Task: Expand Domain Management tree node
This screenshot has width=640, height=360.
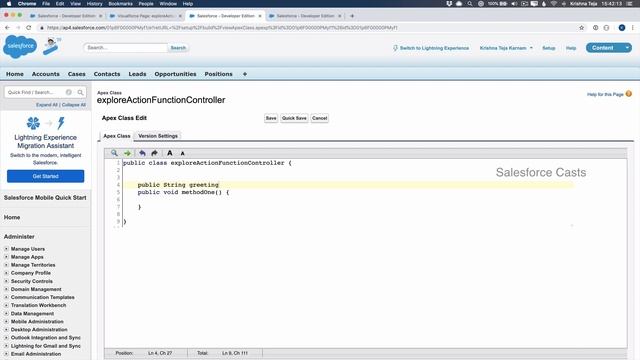Action: coord(6,289)
